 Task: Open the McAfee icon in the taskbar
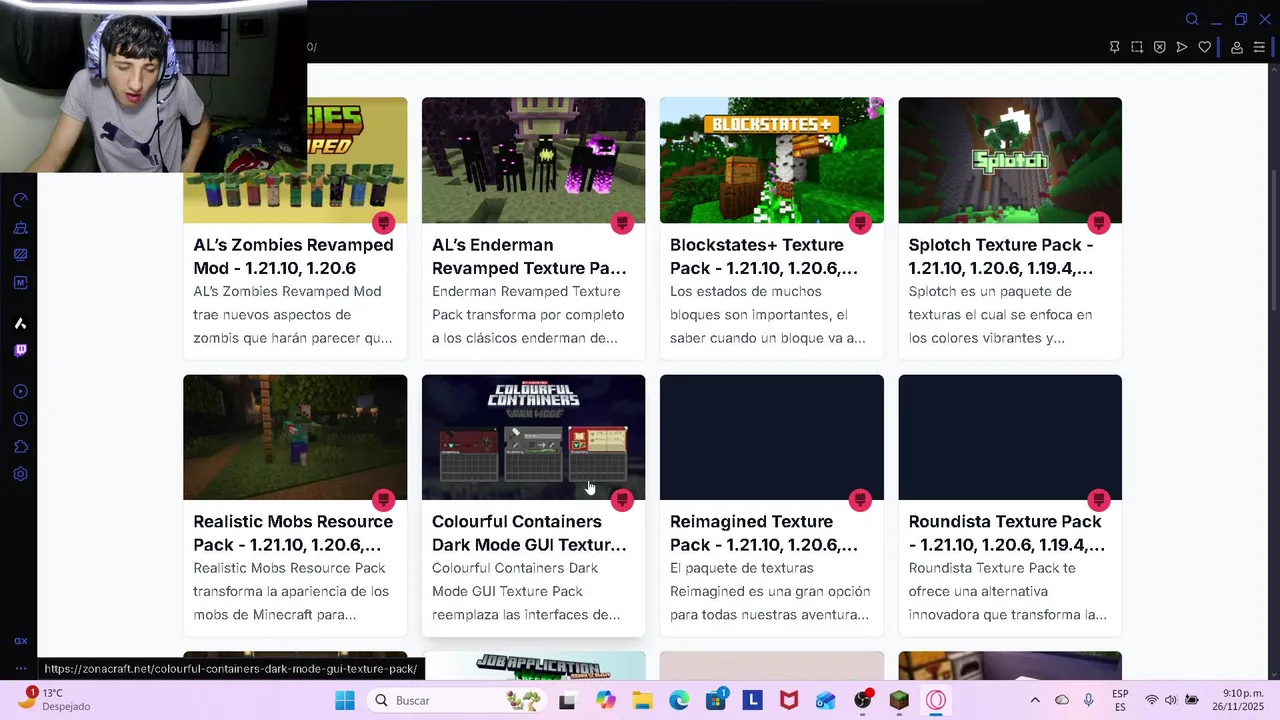pyautogui.click(x=789, y=700)
